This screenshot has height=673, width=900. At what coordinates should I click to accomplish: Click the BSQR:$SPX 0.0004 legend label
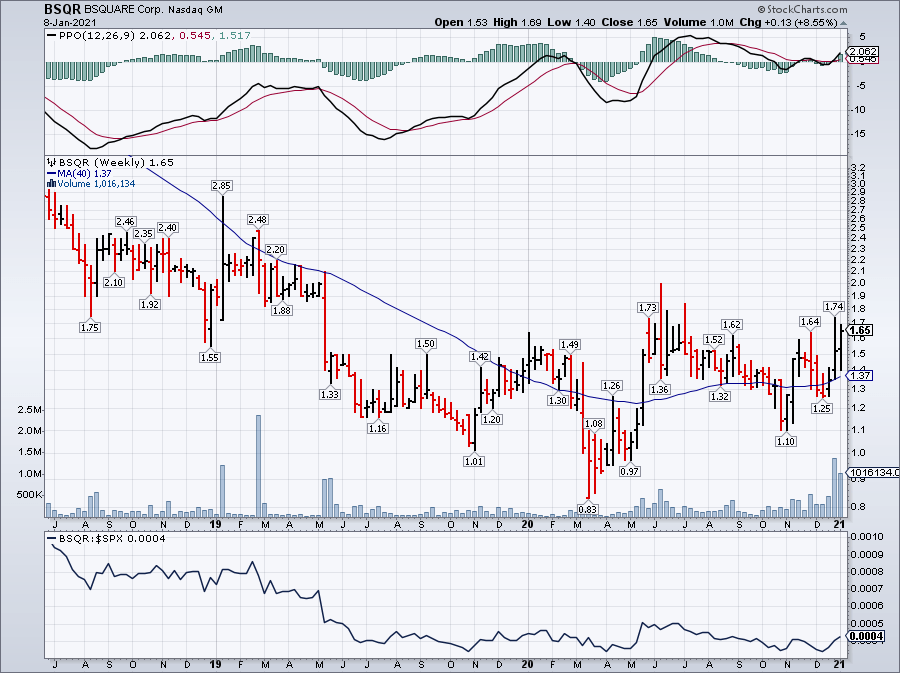click(x=112, y=539)
